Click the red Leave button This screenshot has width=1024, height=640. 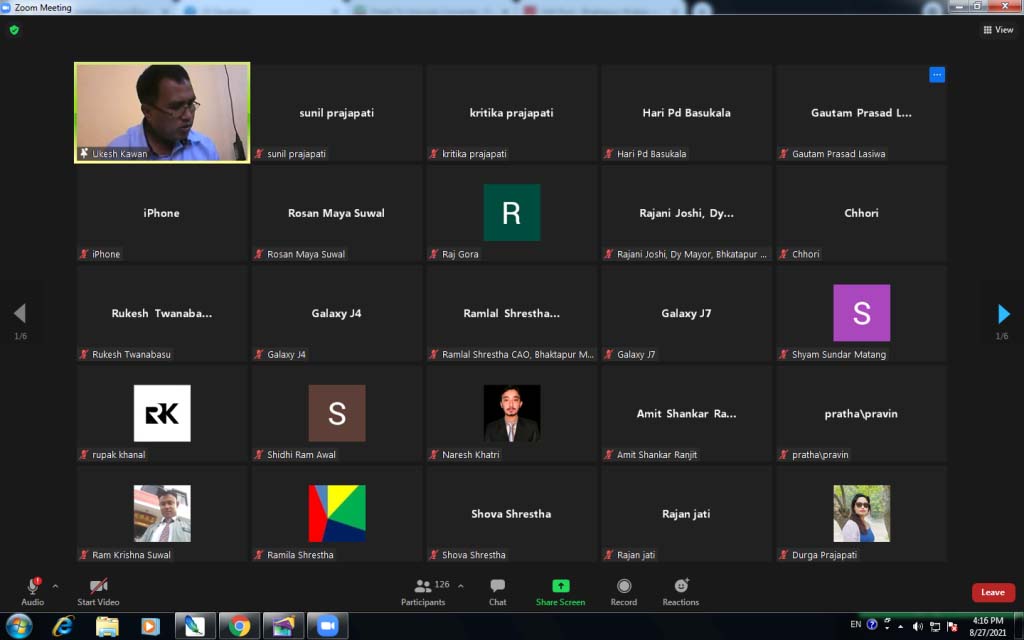(992, 592)
